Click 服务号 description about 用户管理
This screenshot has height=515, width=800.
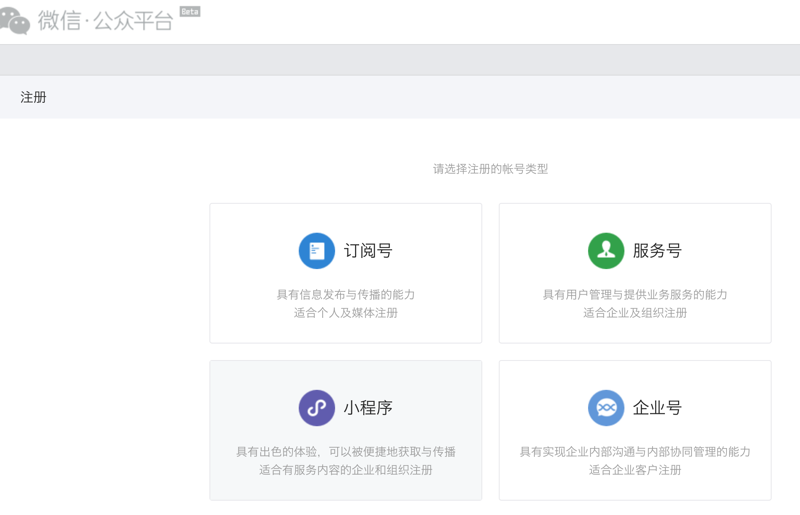pos(635,295)
